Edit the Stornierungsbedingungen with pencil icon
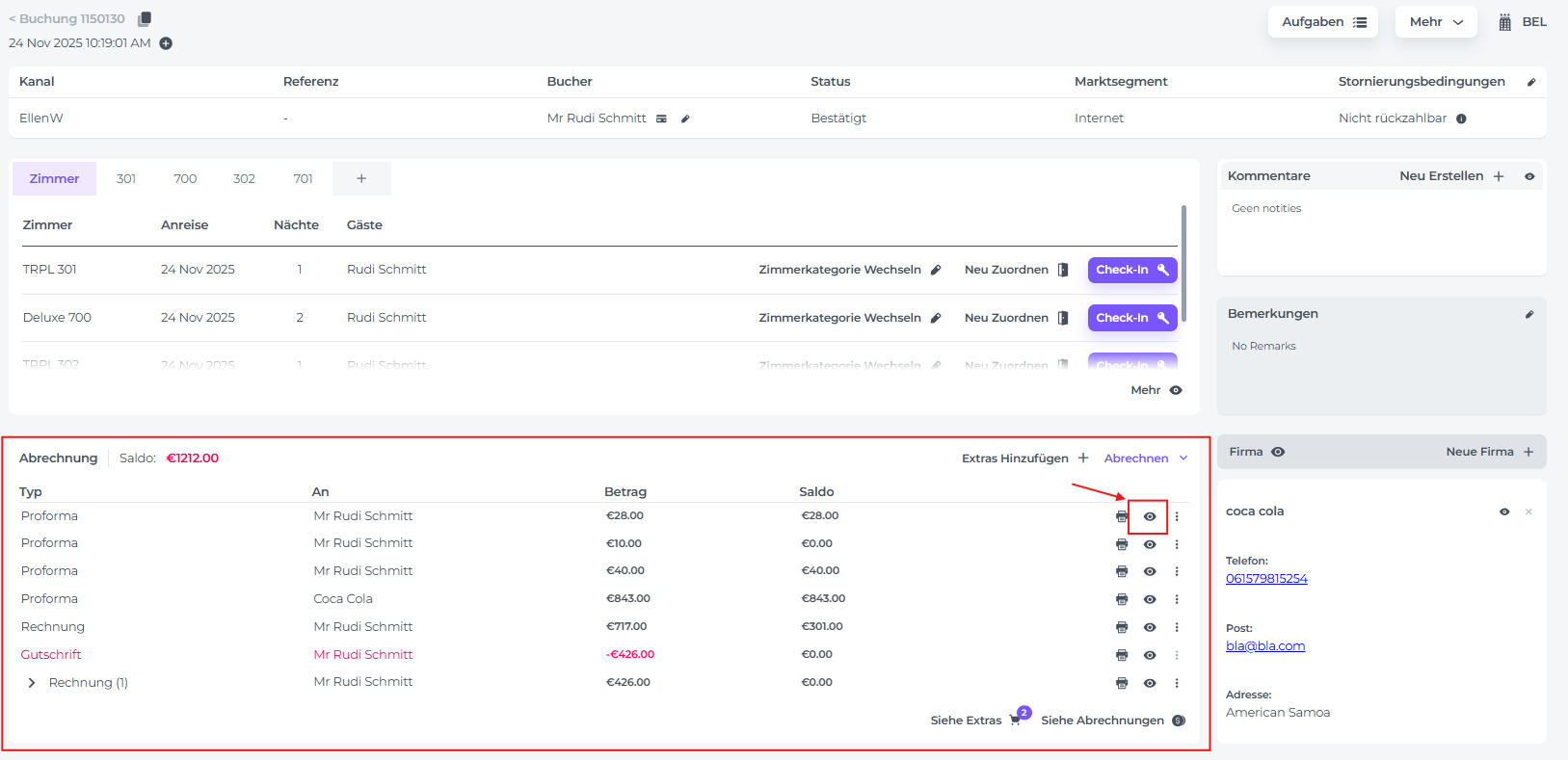The image size is (1568, 760). [1531, 82]
